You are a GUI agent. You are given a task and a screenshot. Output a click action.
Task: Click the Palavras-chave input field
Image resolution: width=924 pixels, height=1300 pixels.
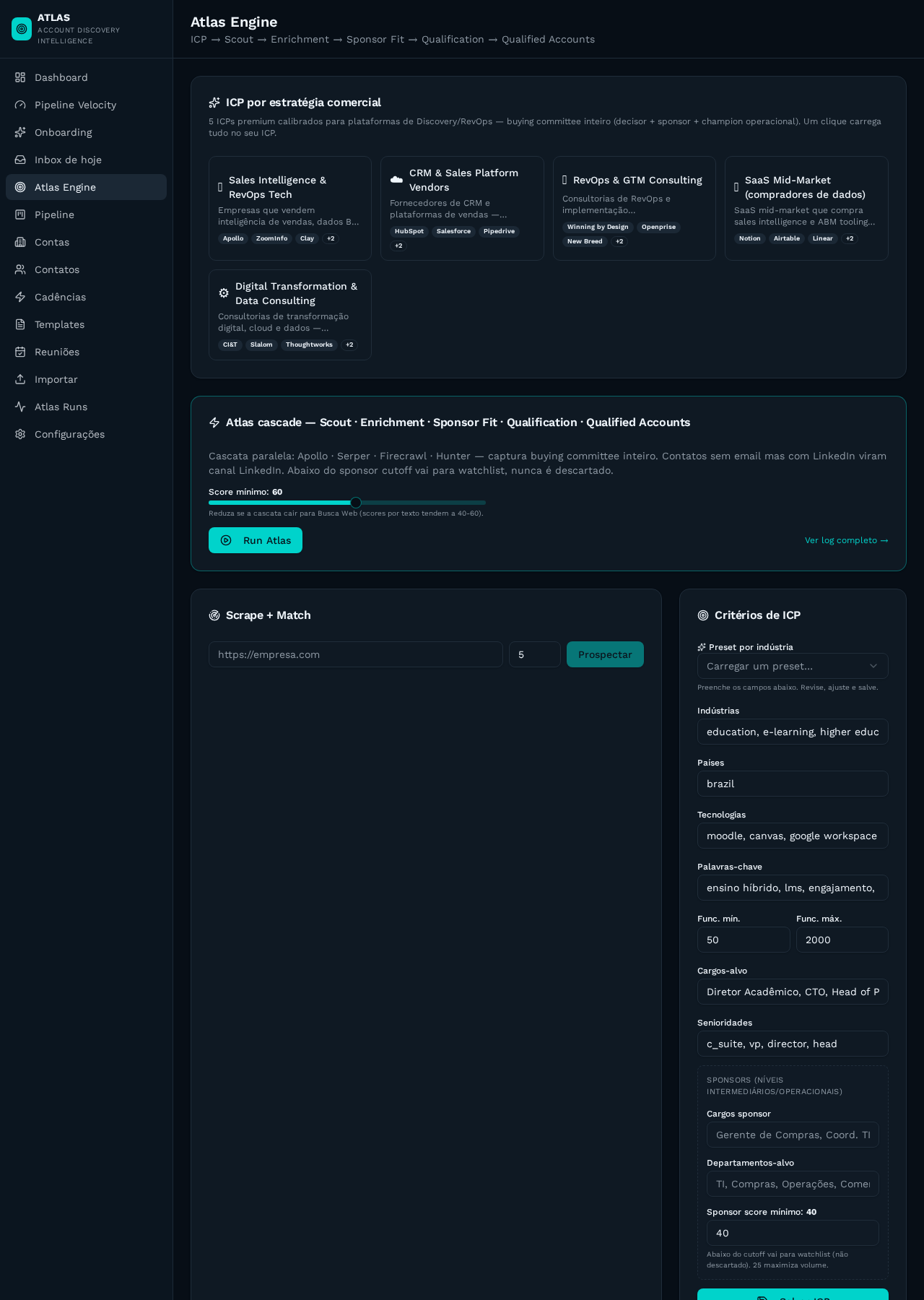pos(793,888)
